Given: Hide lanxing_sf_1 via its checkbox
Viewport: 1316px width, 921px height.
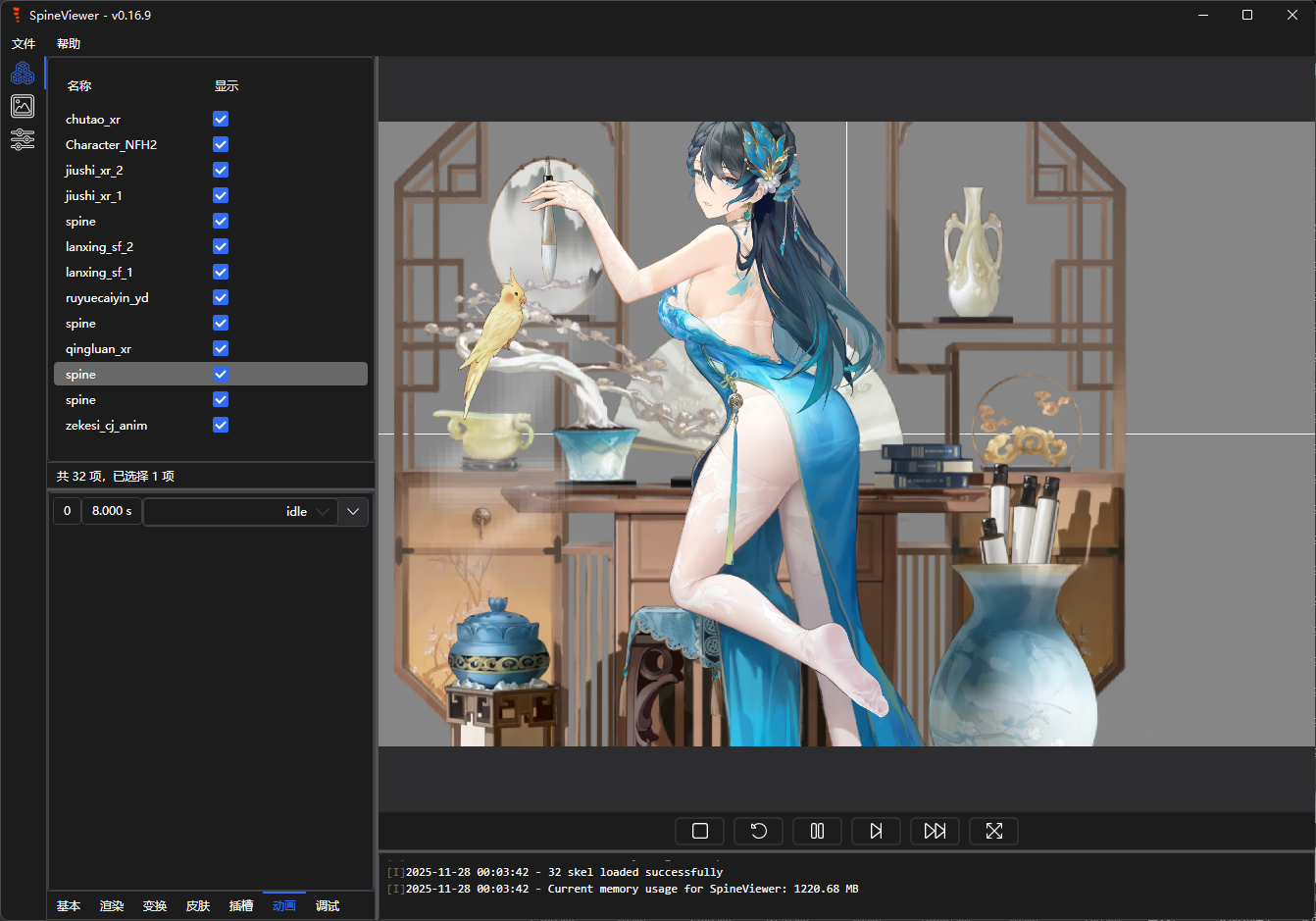Looking at the screenshot, I should [x=221, y=272].
